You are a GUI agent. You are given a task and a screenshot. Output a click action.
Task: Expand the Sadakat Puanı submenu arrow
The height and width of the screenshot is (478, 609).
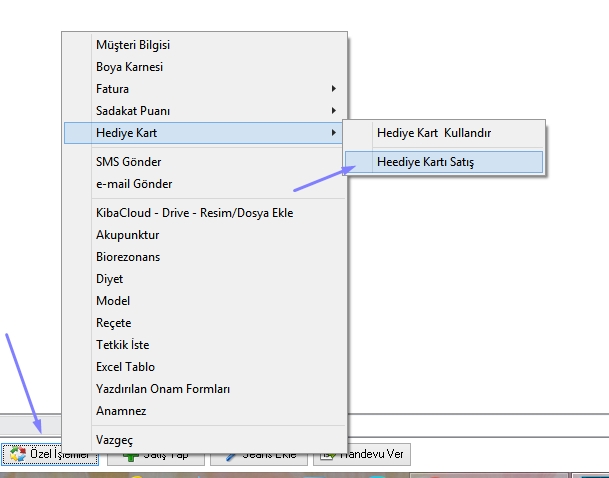coord(334,111)
